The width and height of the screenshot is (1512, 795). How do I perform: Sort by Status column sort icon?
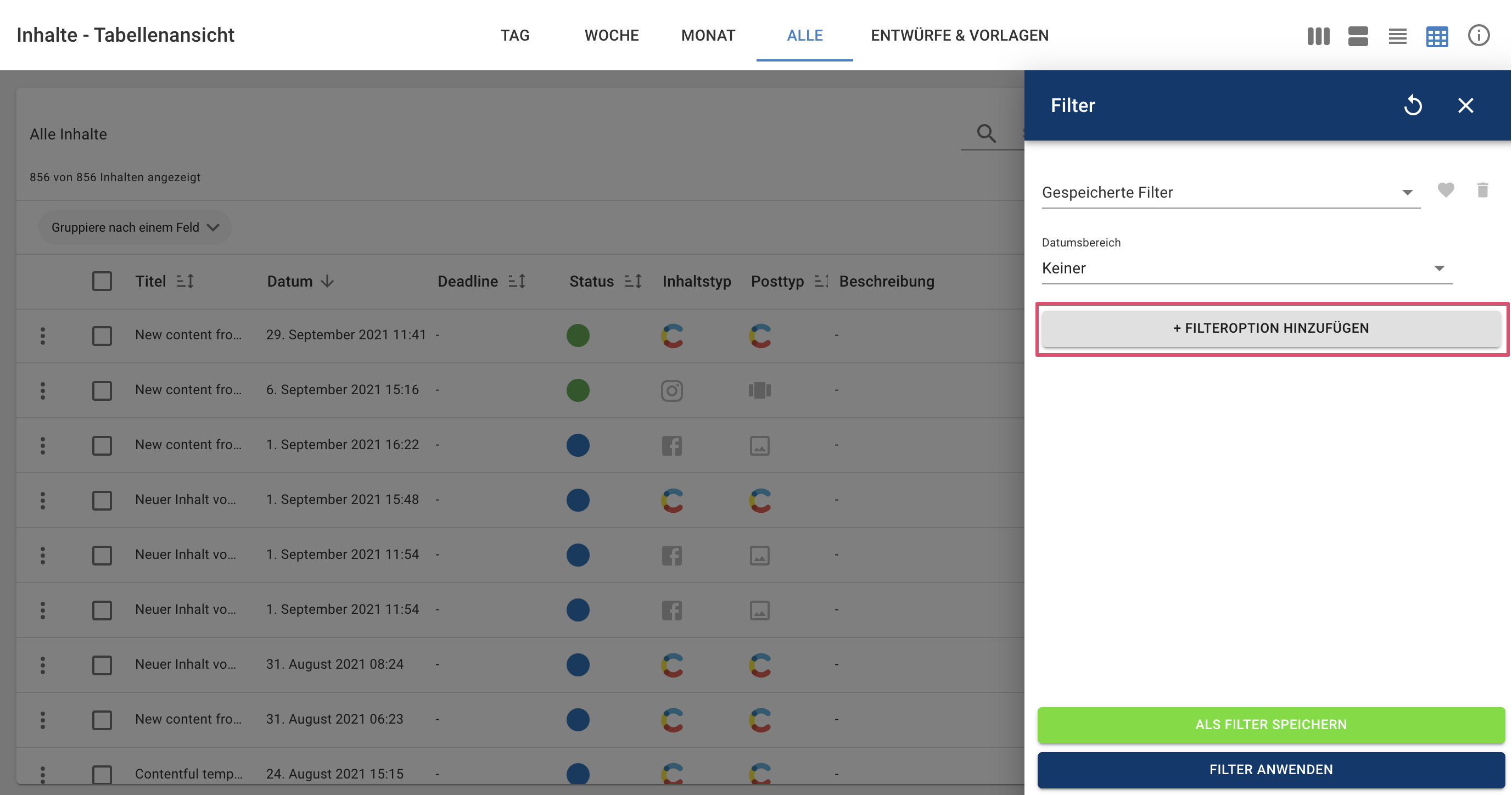(634, 281)
